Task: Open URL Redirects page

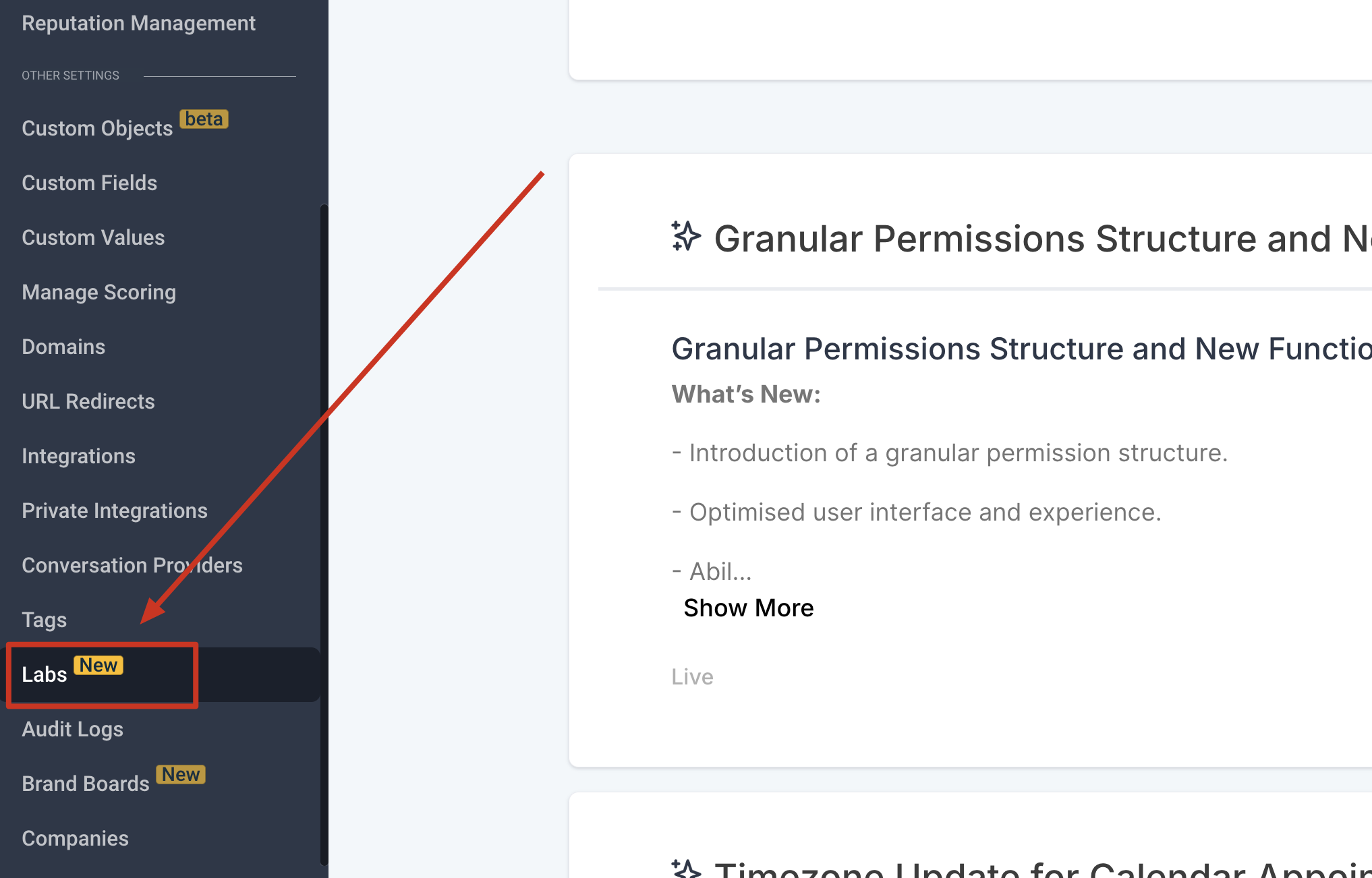Action: (88, 401)
